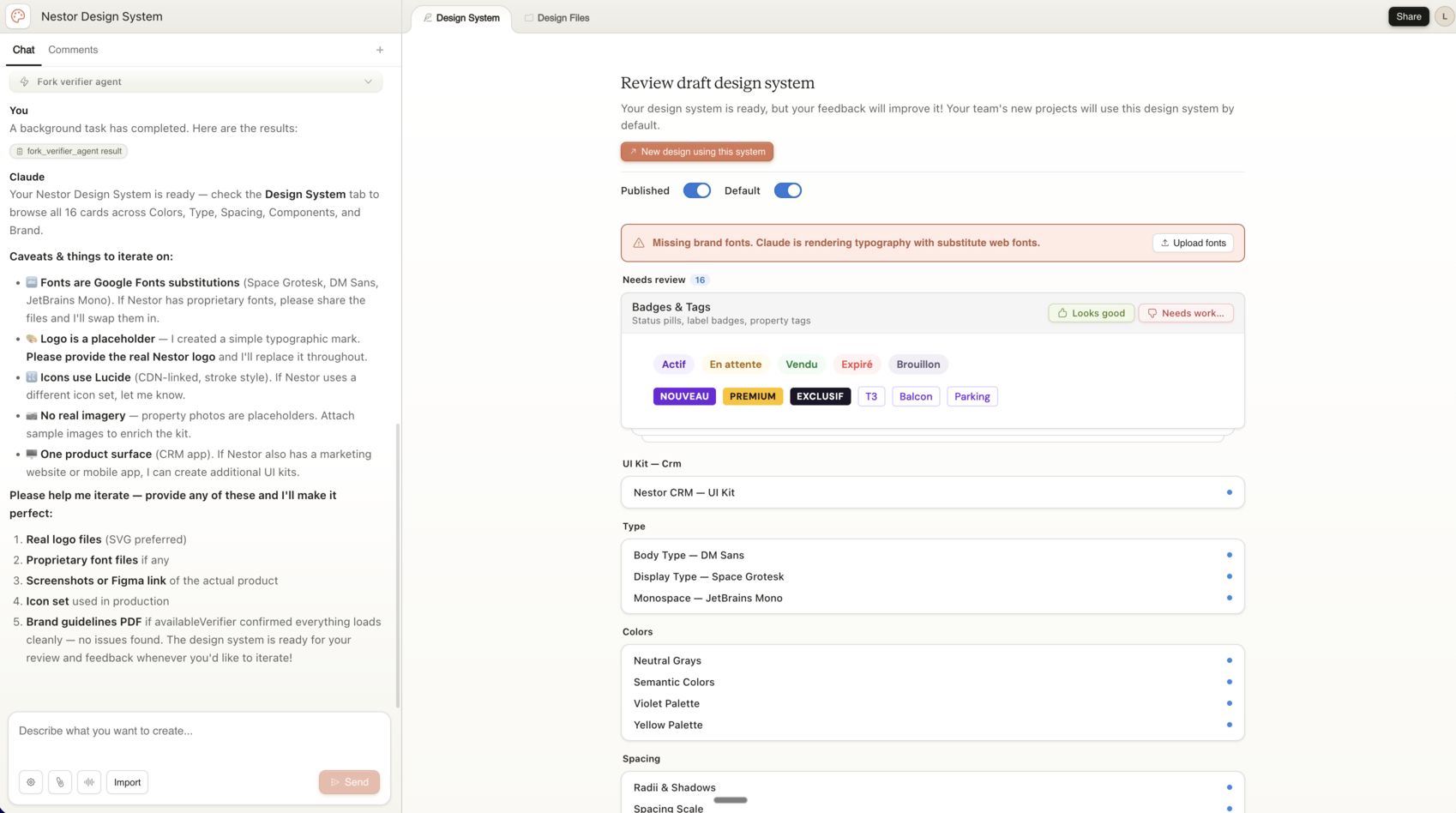Click the PREMIUM yellow badge swatch
This screenshot has height=813, width=1456.
click(752, 396)
